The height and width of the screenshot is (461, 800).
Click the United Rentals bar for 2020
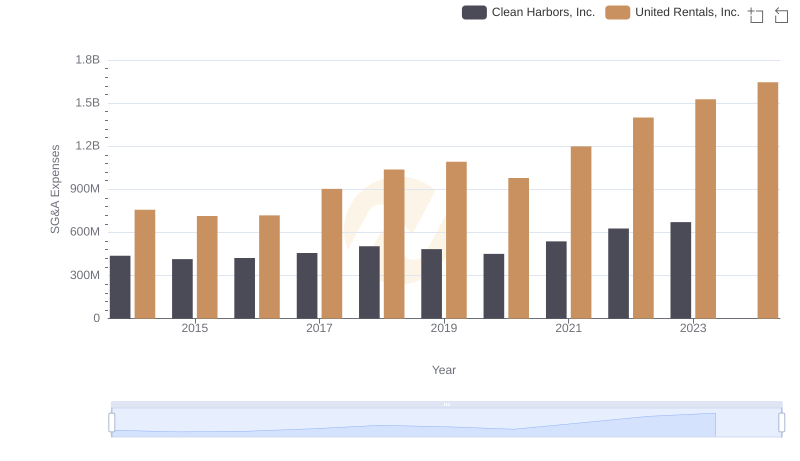pos(518,248)
